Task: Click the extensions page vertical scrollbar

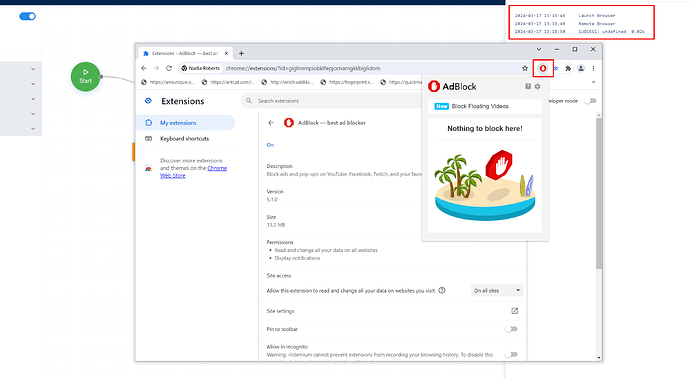Action: (x=599, y=194)
